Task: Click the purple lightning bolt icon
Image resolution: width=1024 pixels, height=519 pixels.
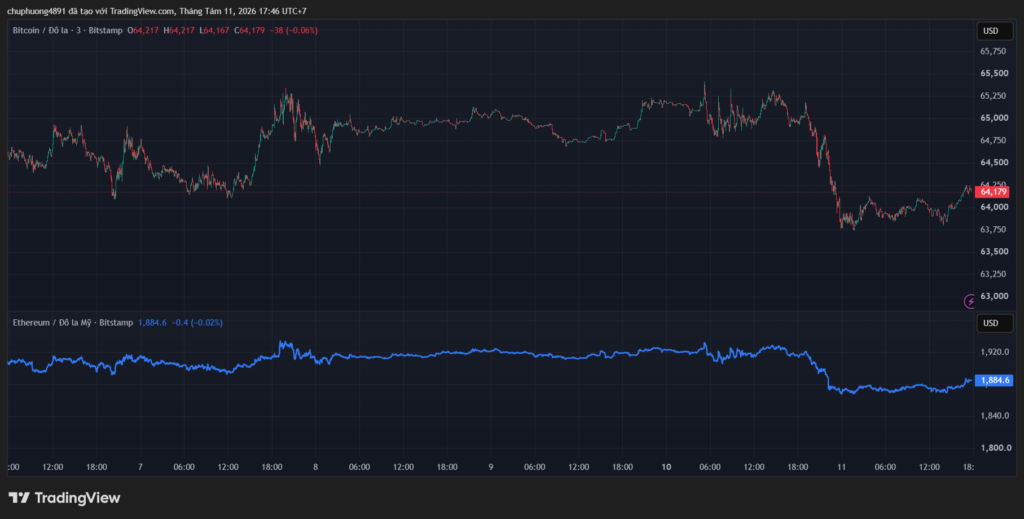Action: (970, 301)
